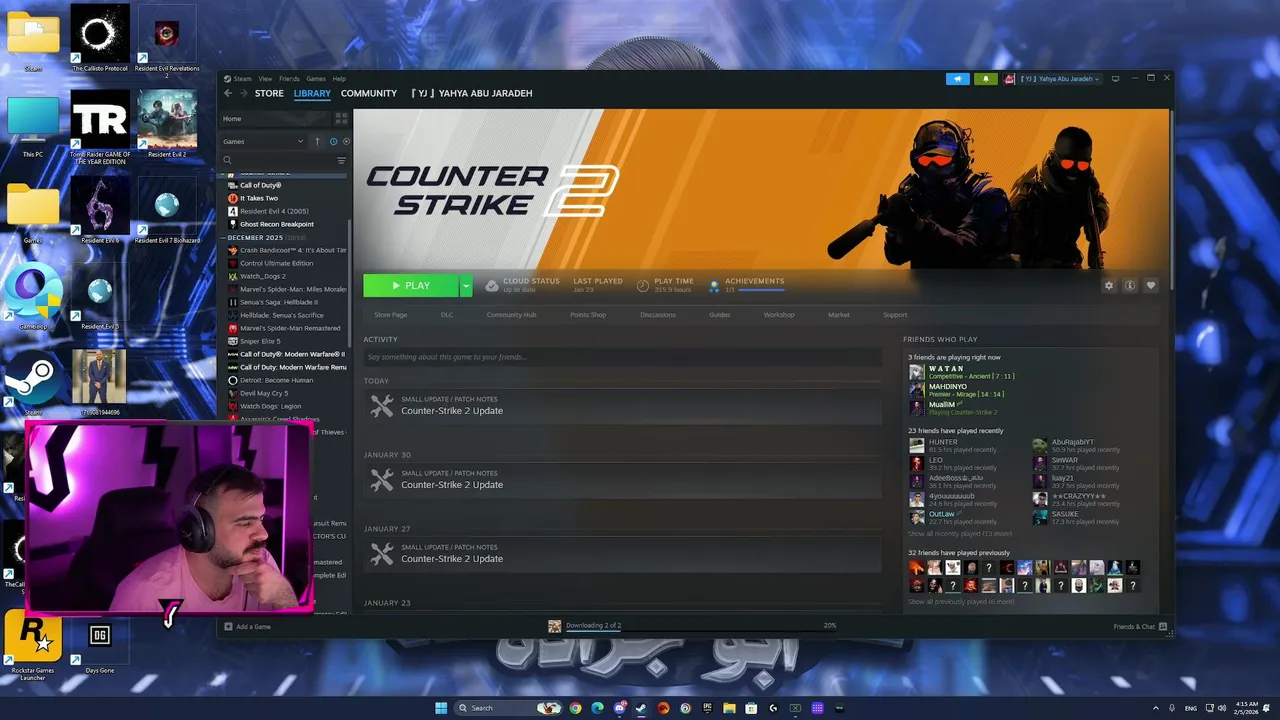Open Big Picture mode monitor icon

point(1115,78)
